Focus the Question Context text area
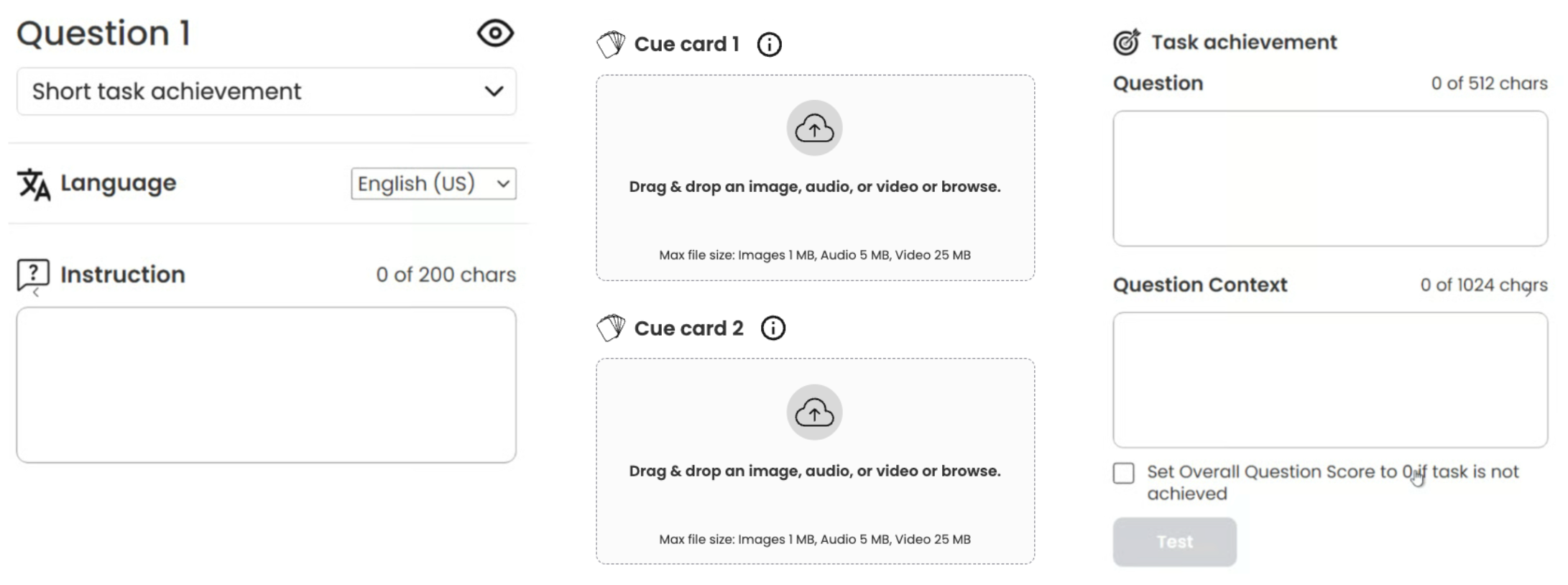Image resolution: width=1568 pixels, height=585 pixels. (1329, 379)
